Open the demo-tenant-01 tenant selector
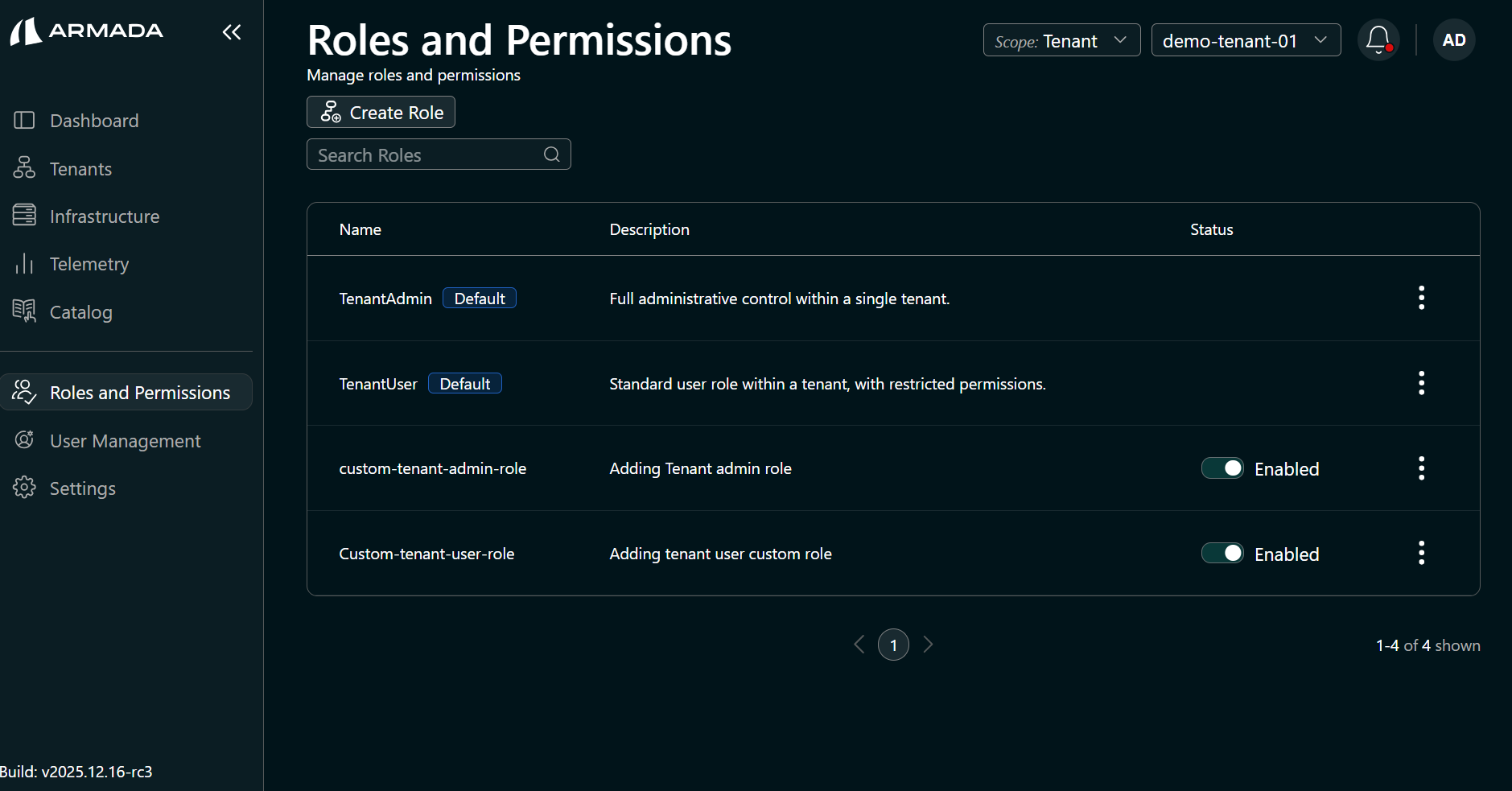1512x791 pixels. pos(1244,39)
